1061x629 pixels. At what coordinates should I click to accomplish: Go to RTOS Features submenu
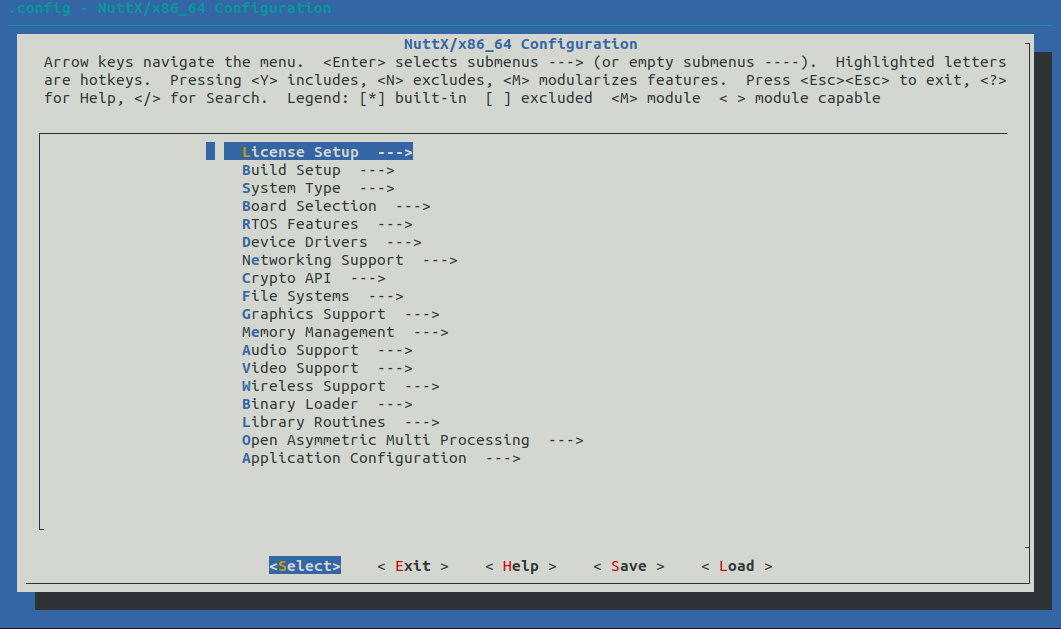[x=327, y=225]
